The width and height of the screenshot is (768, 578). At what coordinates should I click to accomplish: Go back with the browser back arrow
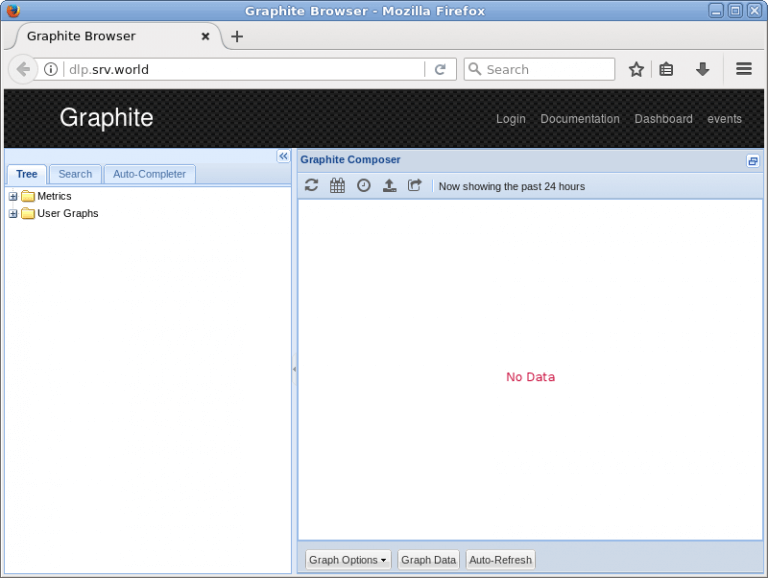click(x=23, y=70)
